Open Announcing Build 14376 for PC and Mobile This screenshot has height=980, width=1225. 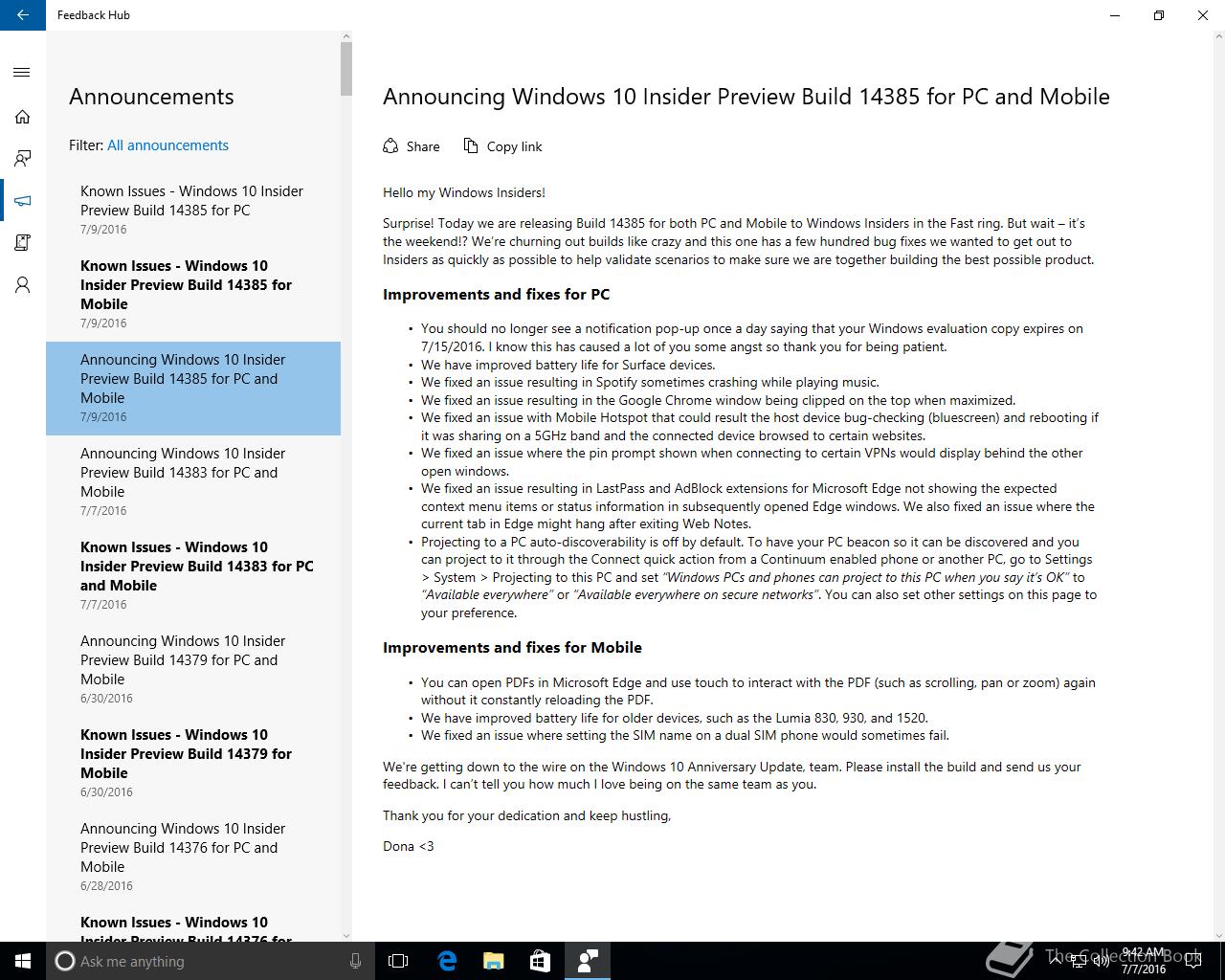point(193,857)
